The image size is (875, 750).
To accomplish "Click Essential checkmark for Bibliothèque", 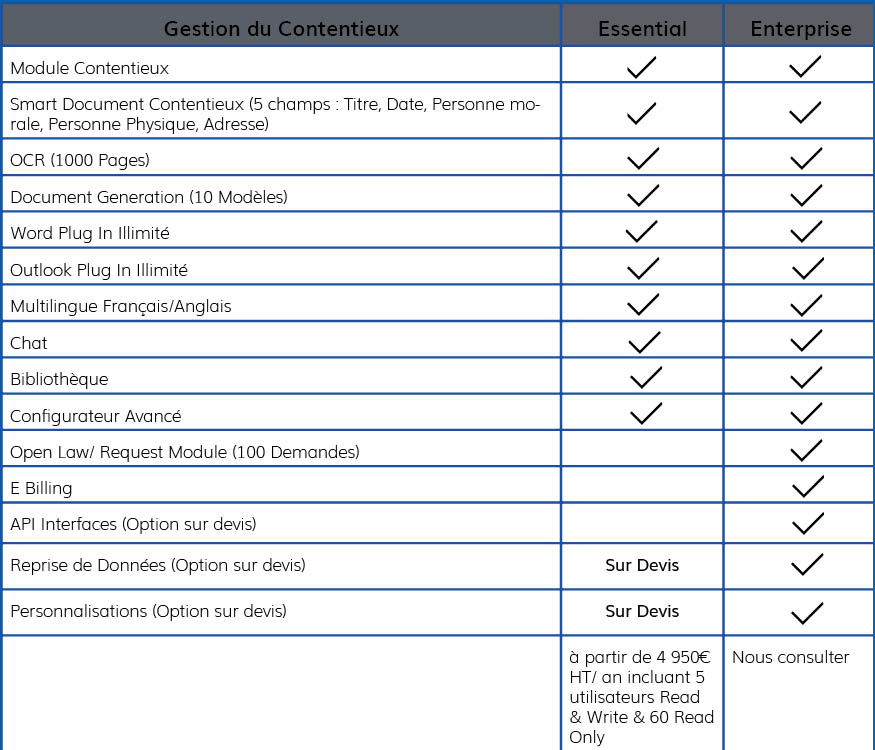I will (x=646, y=377).
